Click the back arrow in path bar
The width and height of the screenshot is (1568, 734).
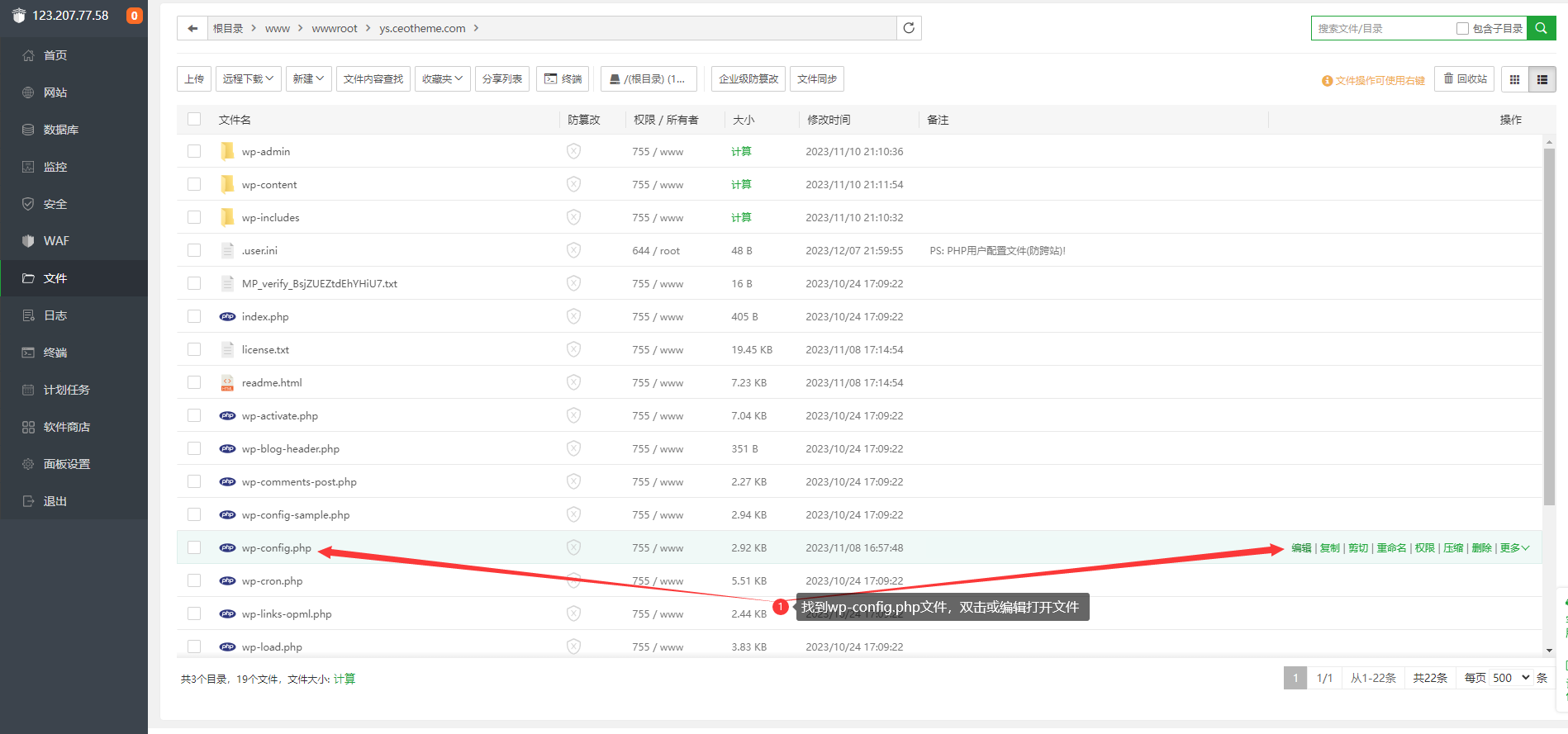tap(192, 28)
